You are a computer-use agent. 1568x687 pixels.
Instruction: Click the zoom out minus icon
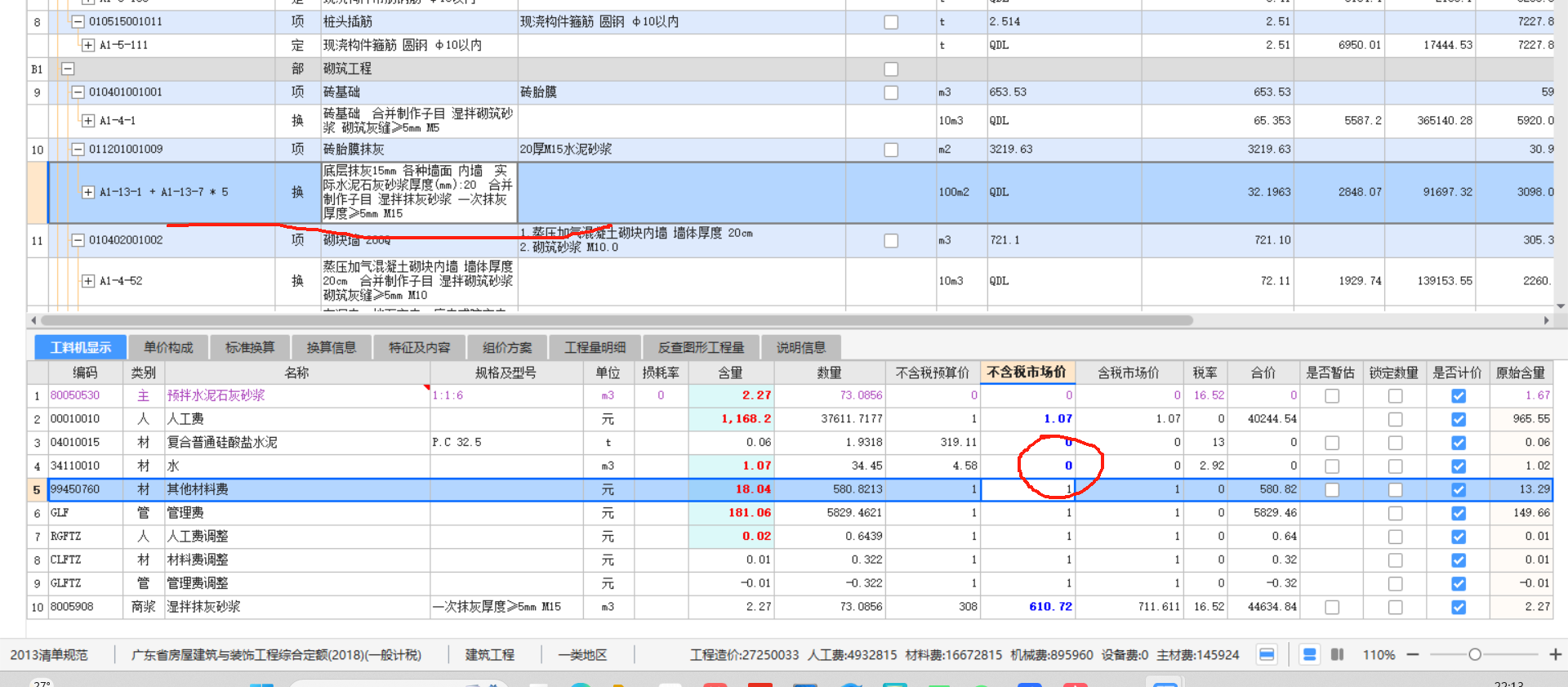(1413, 655)
